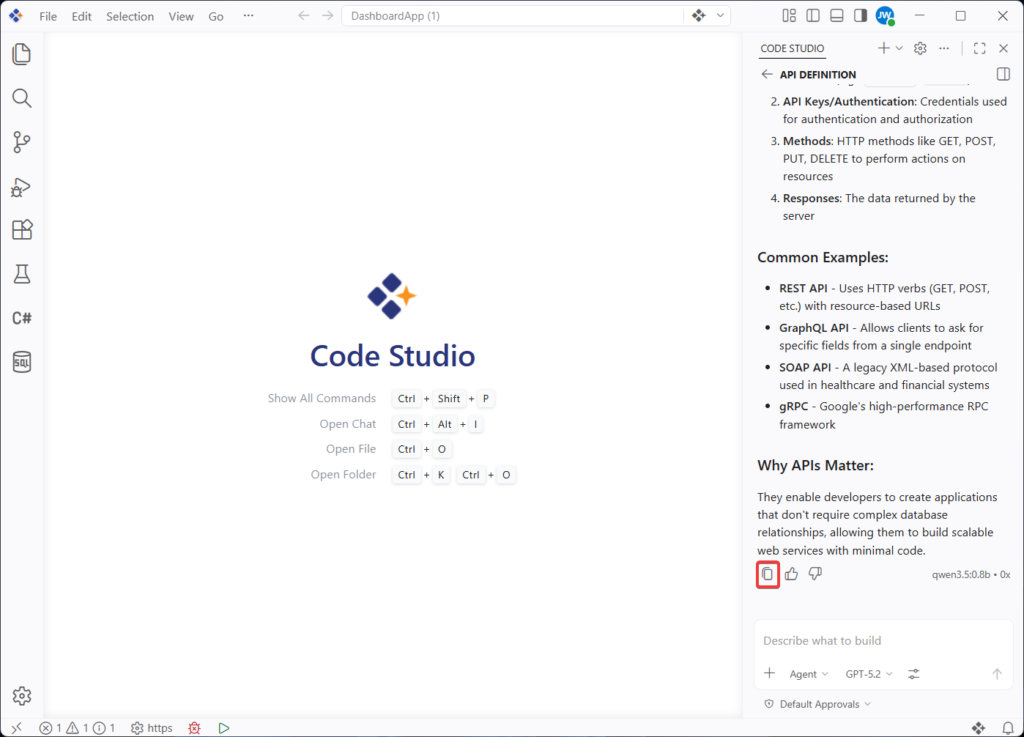Click the Common Examples heading

[823, 257]
